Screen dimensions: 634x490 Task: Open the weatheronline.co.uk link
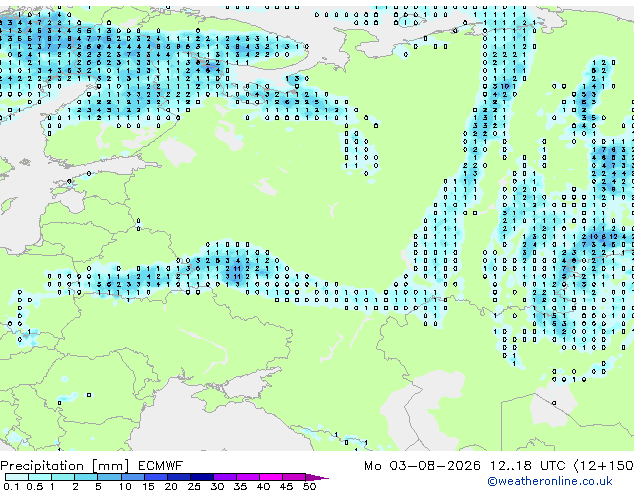coord(550,481)
